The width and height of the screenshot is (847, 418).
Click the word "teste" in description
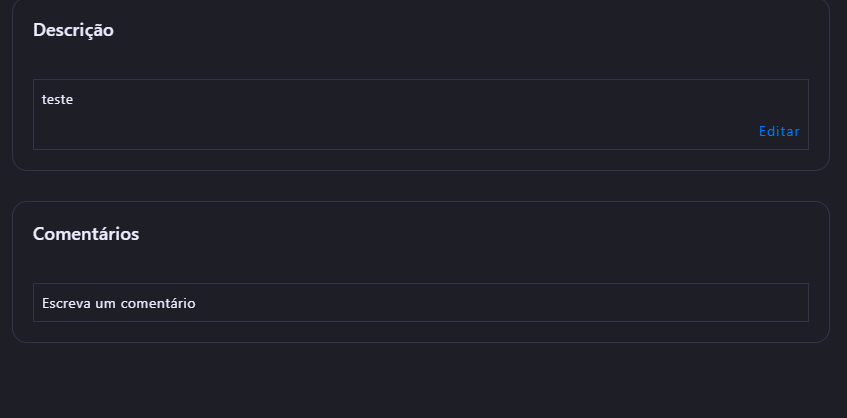(57, 100)
